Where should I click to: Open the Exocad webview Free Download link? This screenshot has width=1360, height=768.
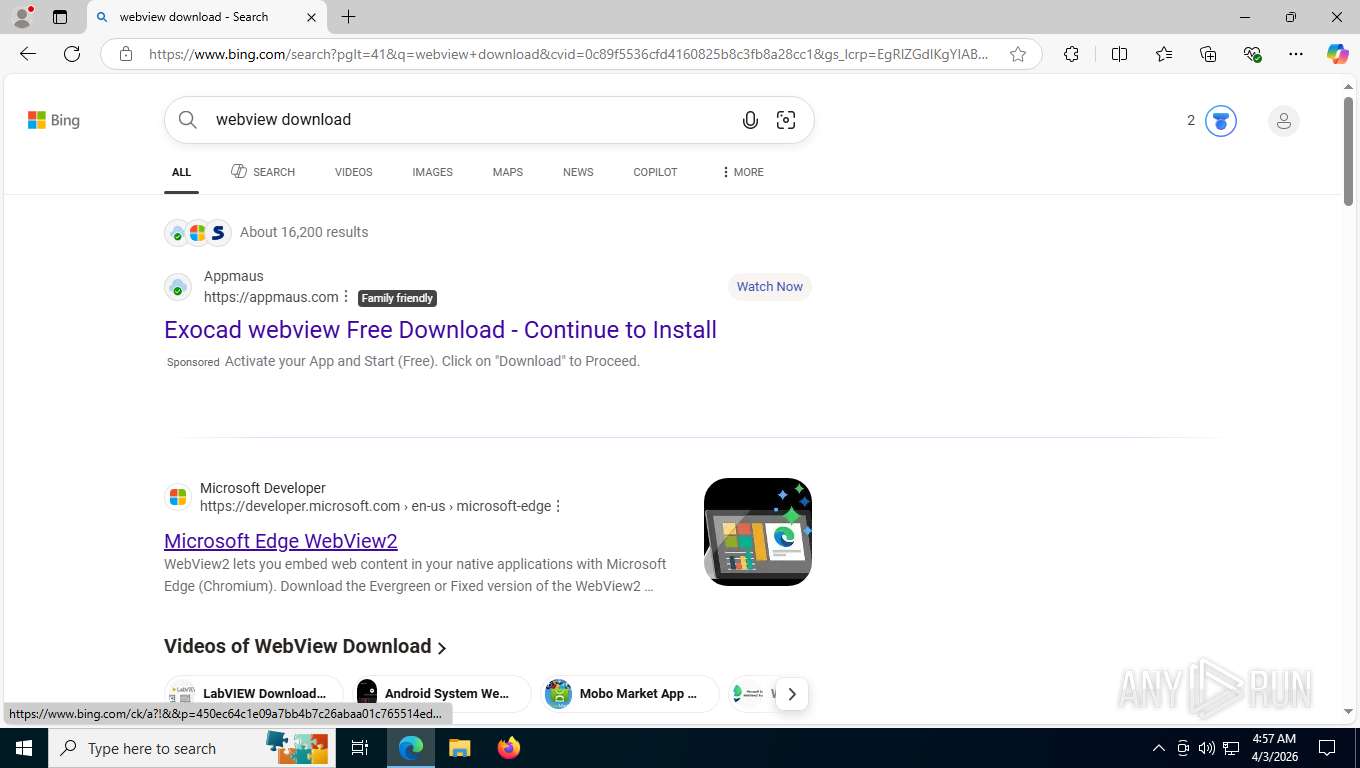pyautogui.click(x=440, y=330)
